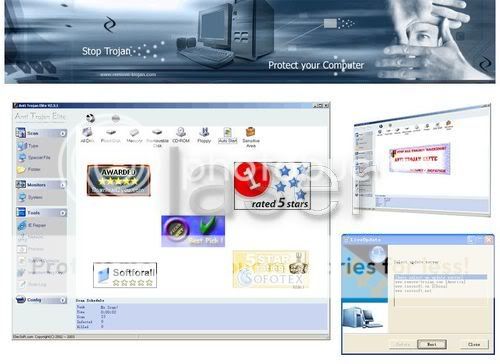Image resolution: width=500 pixels, height=364 pixels.
Task: Click the Sensitive Area briefcase icon
Action: coord(250,132)
